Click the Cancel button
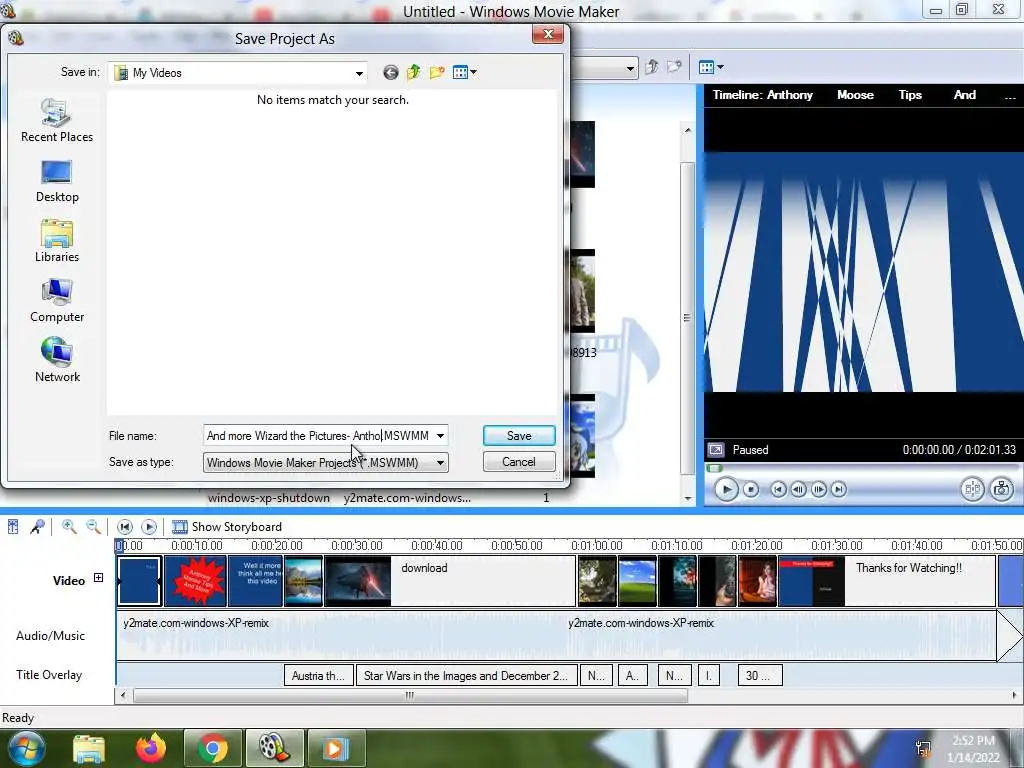The height and width of the screenshot is (768, 1024). [x=519, y=462]
